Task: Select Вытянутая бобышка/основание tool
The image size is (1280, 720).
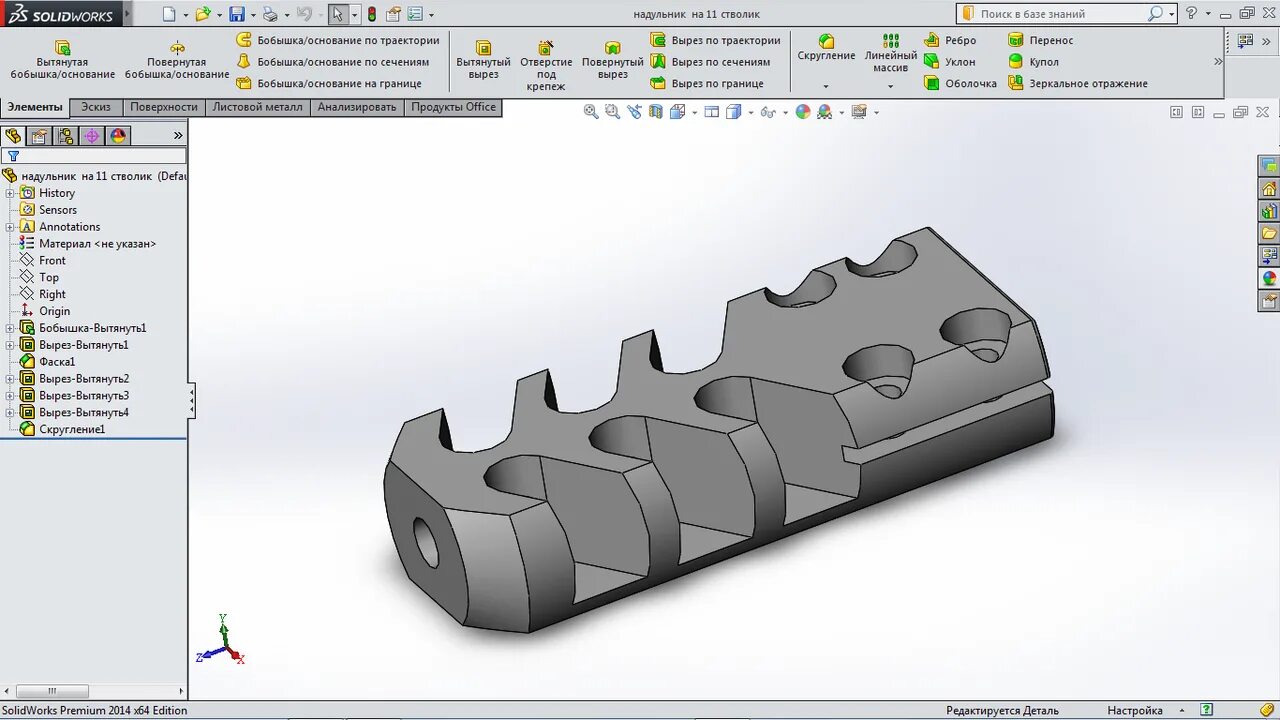Action: pyautogui.click(x=63, y=60)
